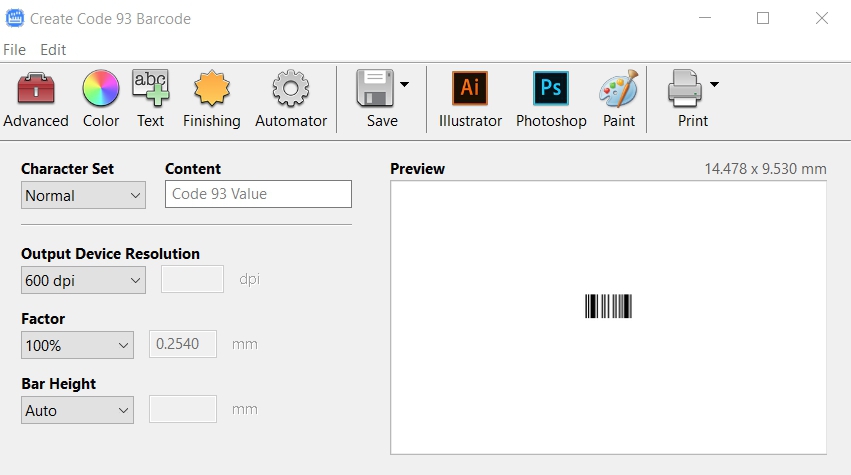This screenshot has height=475, width=851.
Task: Open the 600 dpi resolution dropdown
Action: (83, 280)
